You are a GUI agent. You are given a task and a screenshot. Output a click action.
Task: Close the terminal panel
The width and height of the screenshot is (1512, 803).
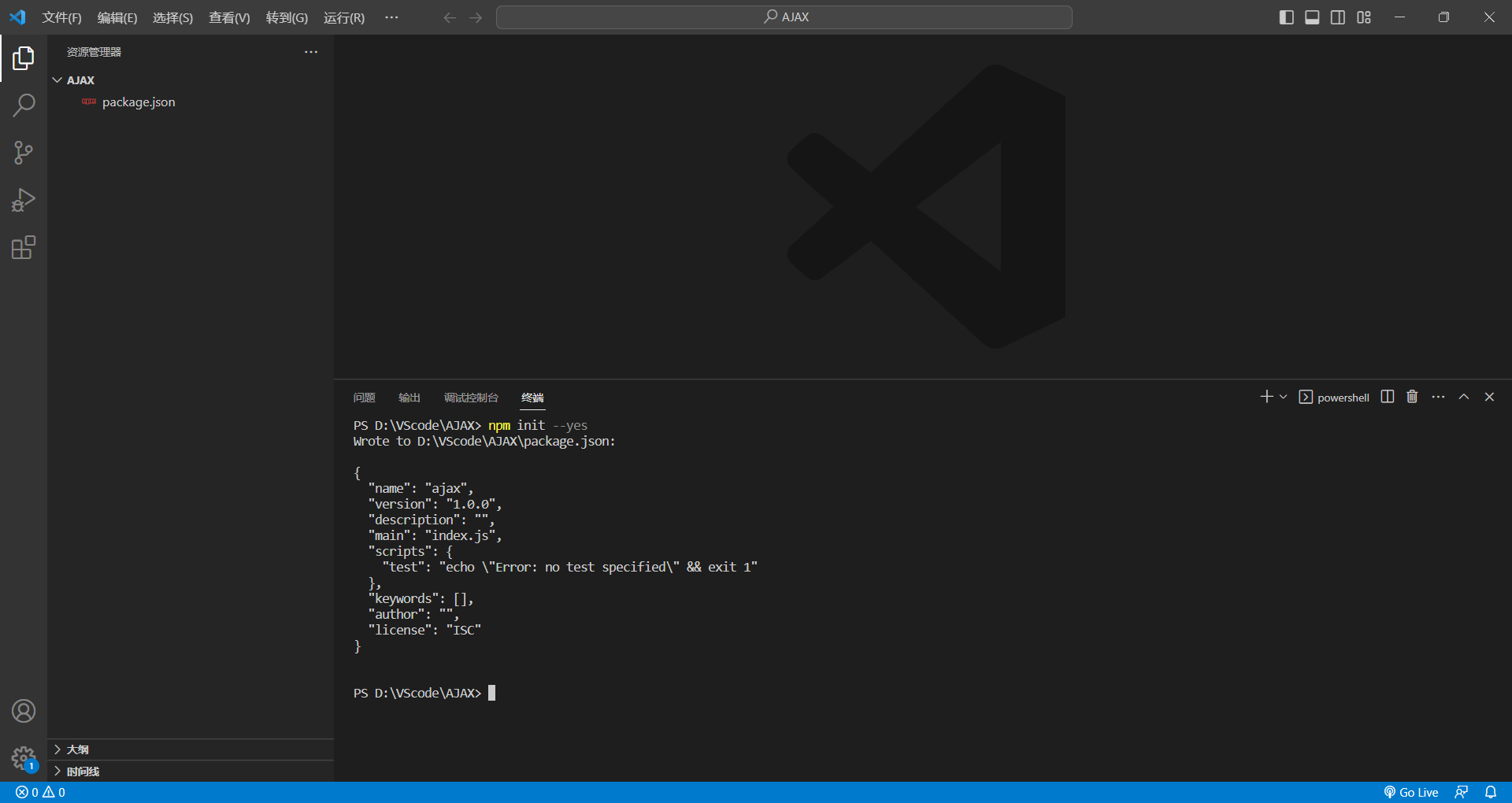[1489, 397]
